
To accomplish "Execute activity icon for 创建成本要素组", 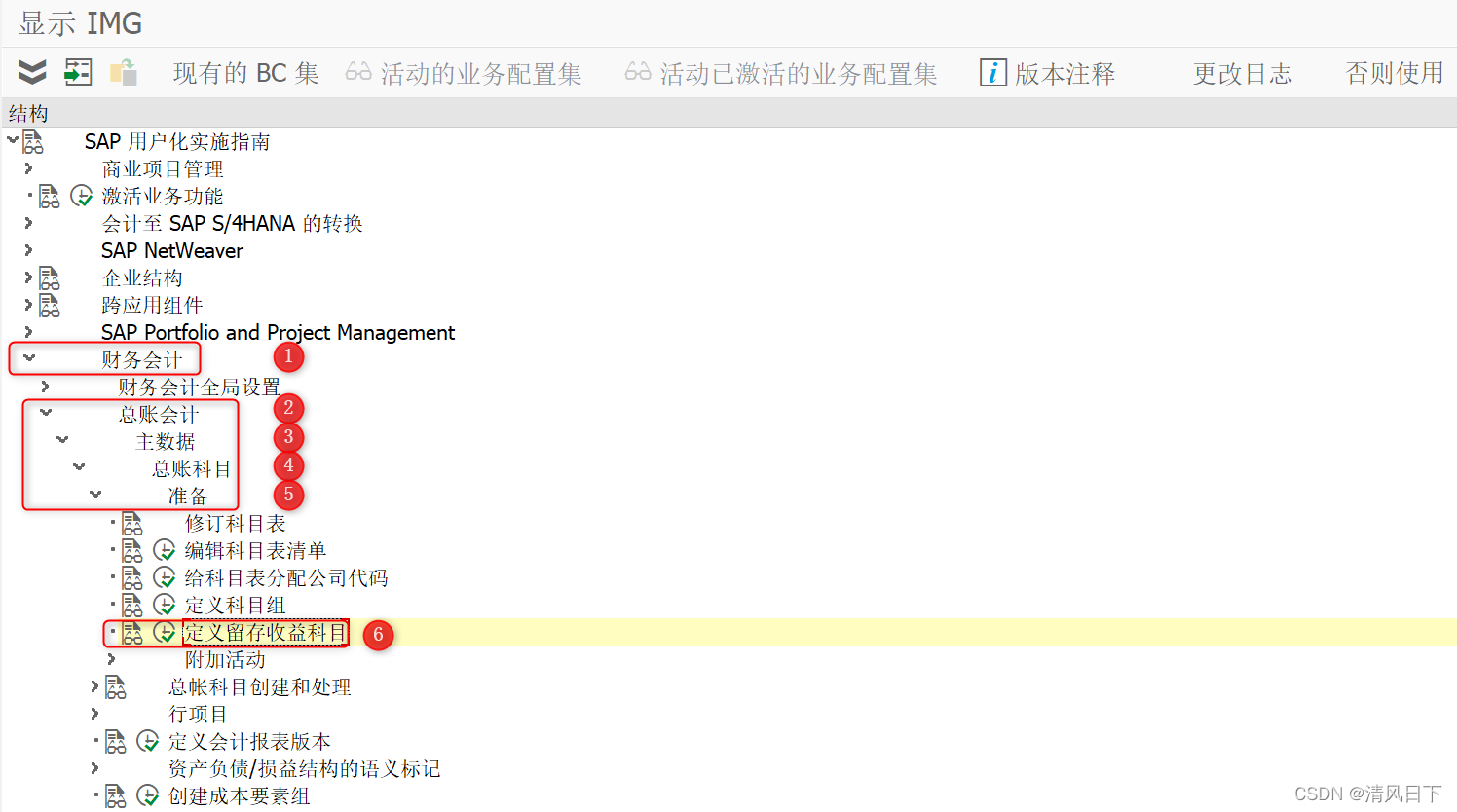I will point(148,795).
